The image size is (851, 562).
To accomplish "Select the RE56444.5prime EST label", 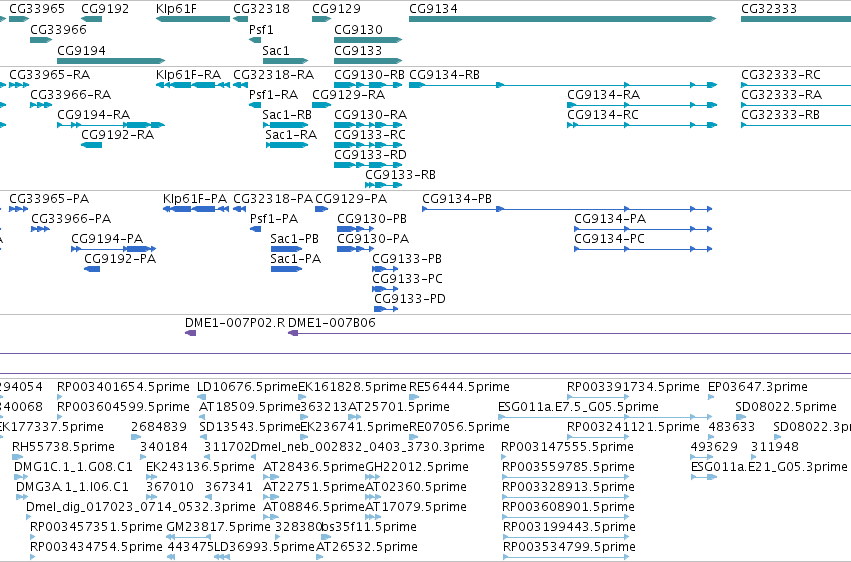I will [x=459, y=387].
